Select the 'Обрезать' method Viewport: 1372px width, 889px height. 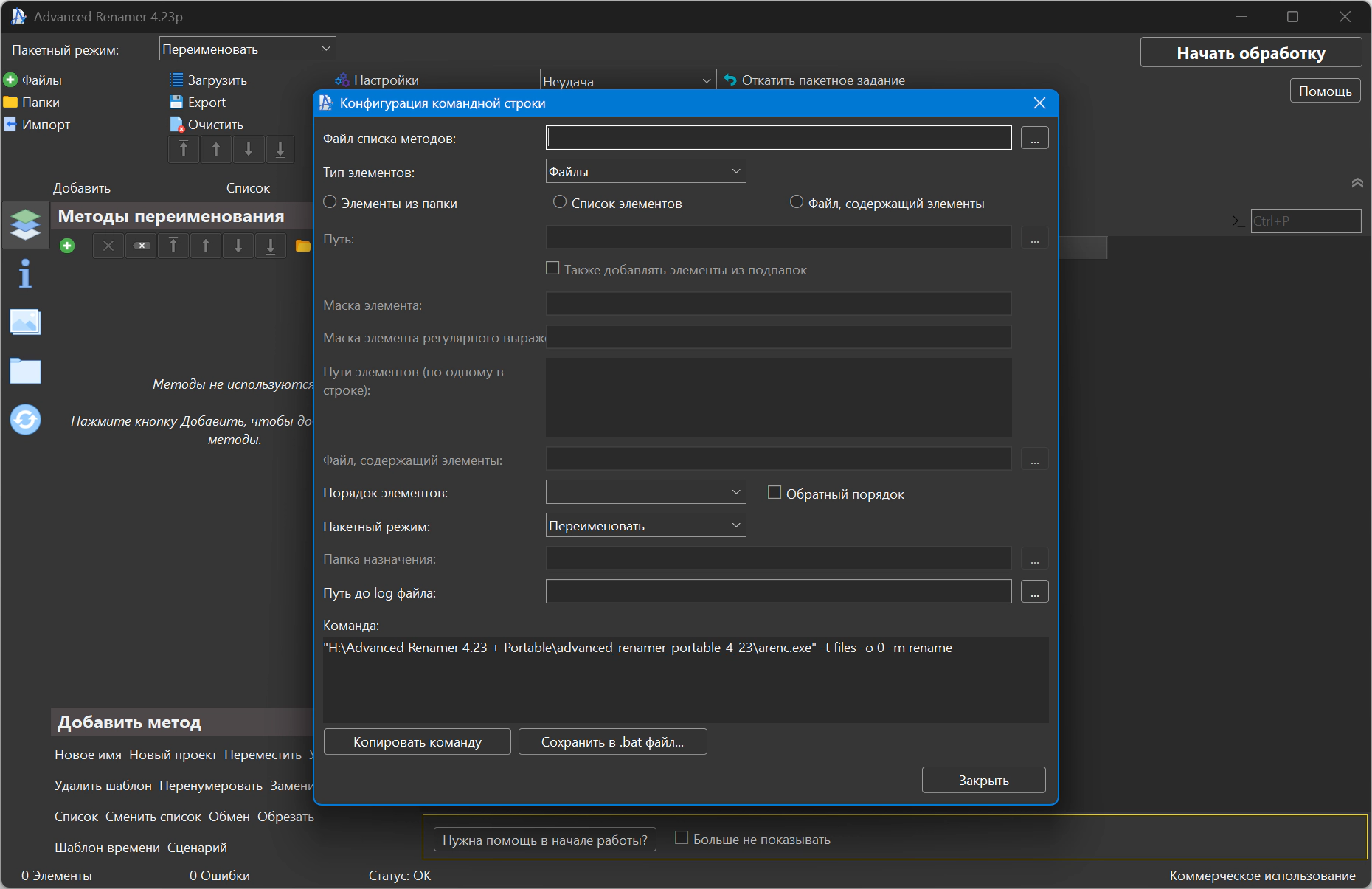pyautogui.click(x=285, y=817)
